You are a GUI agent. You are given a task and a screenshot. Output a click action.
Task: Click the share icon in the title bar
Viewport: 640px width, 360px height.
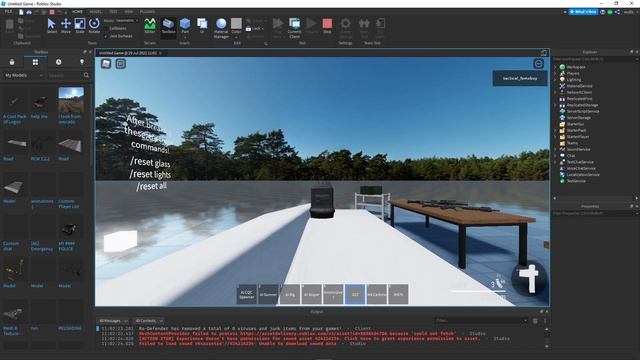(618, 12)
